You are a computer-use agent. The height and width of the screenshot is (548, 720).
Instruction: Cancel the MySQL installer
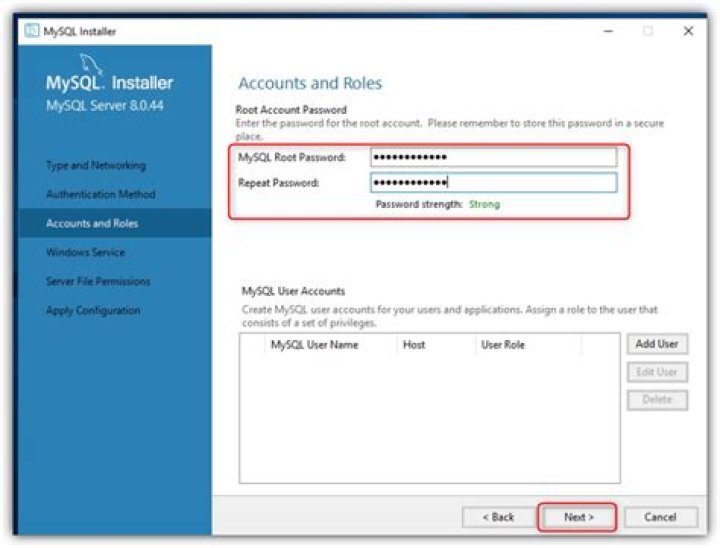click(x=660, y=517)
